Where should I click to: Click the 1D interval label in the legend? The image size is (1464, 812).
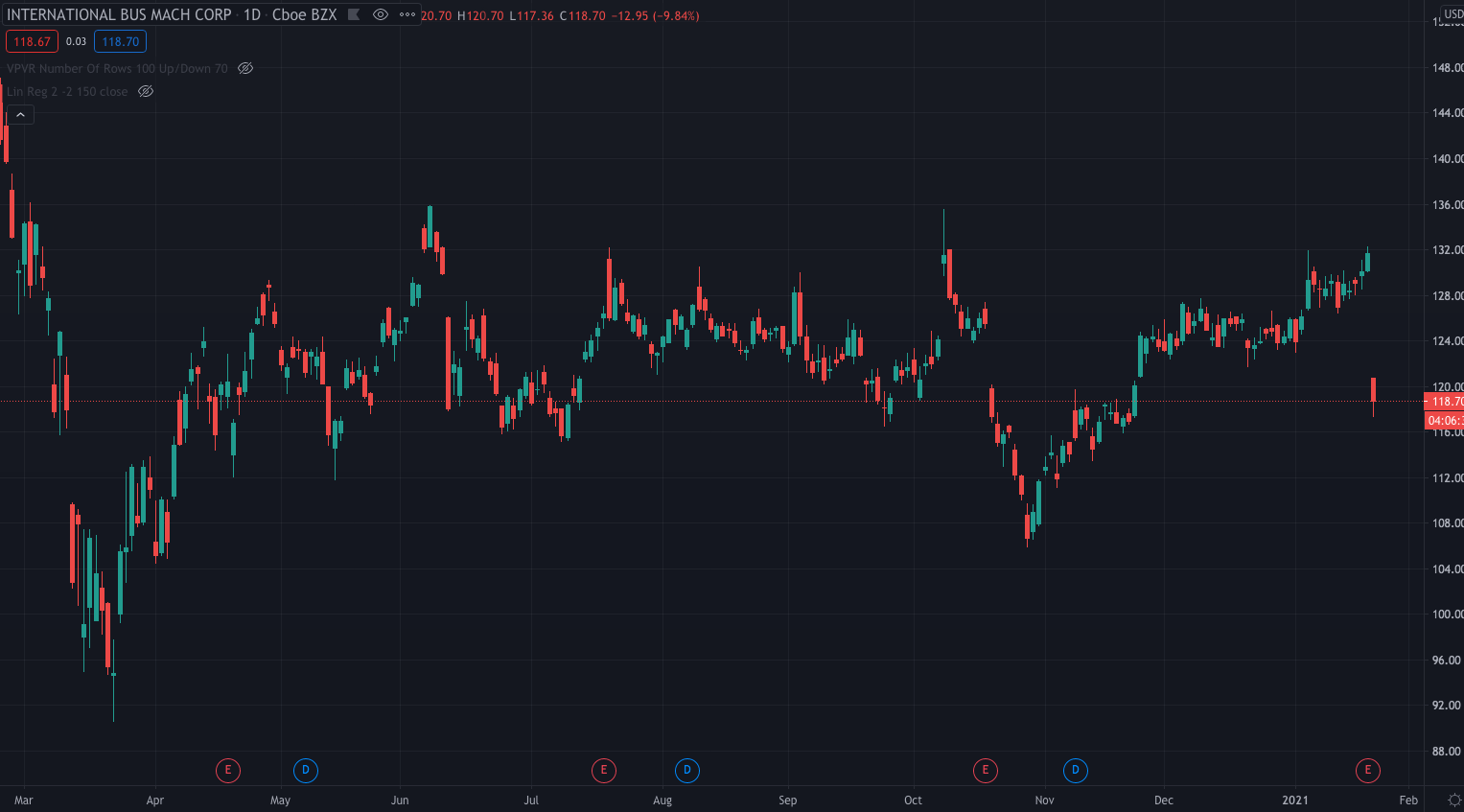[x=251, y=15]
